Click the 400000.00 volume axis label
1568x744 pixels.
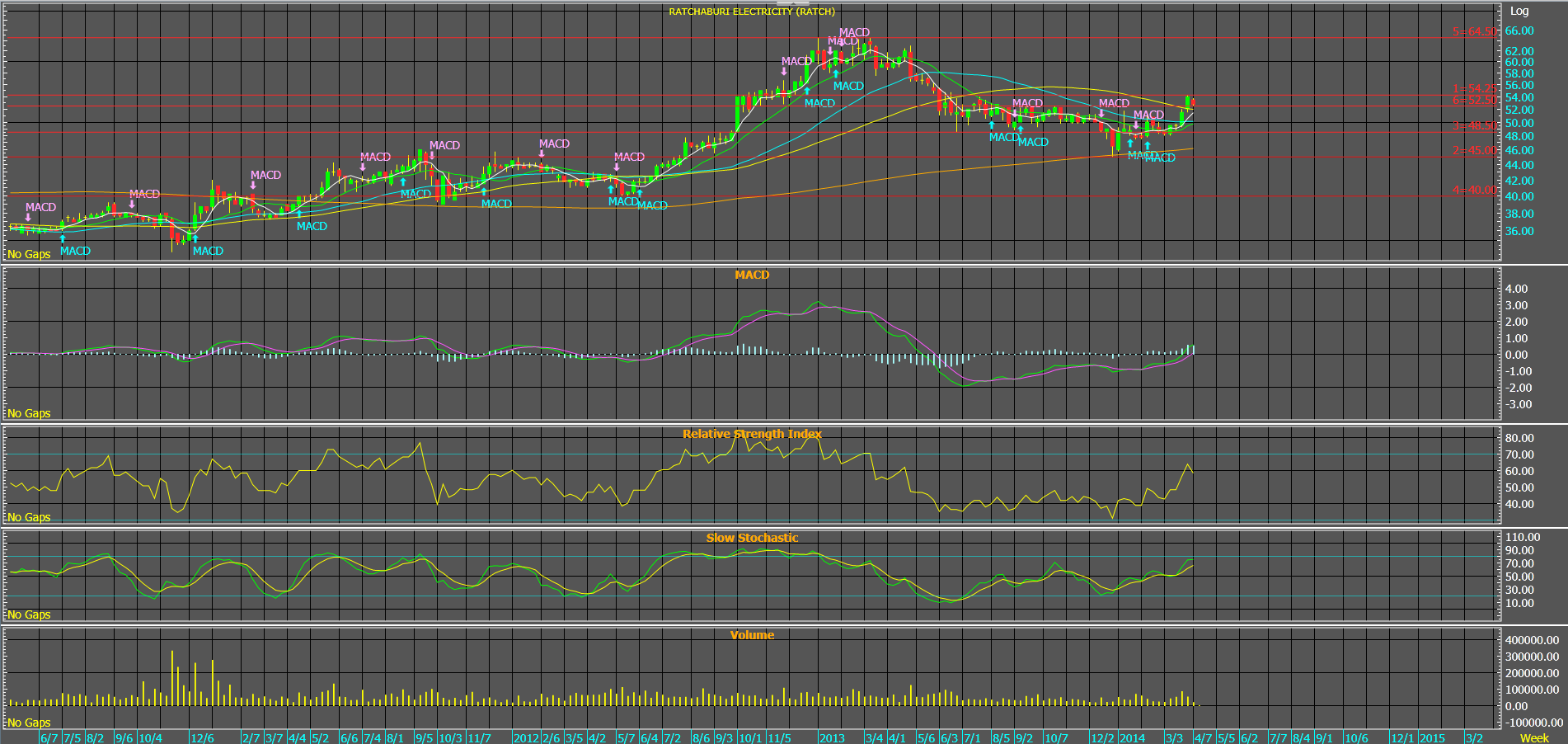(x=1533, y=640)
